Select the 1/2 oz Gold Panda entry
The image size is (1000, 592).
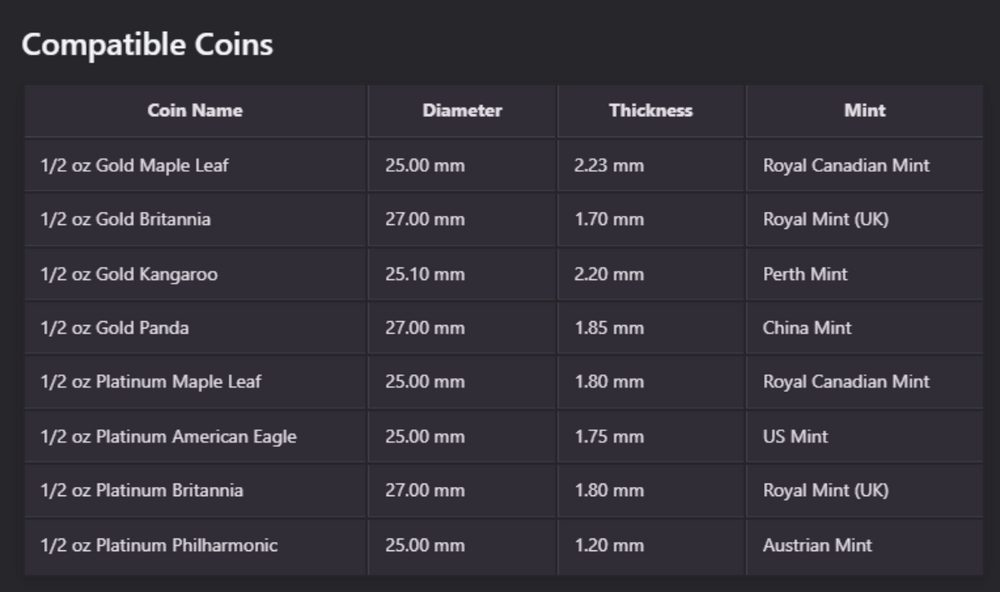tap(114, 328)
